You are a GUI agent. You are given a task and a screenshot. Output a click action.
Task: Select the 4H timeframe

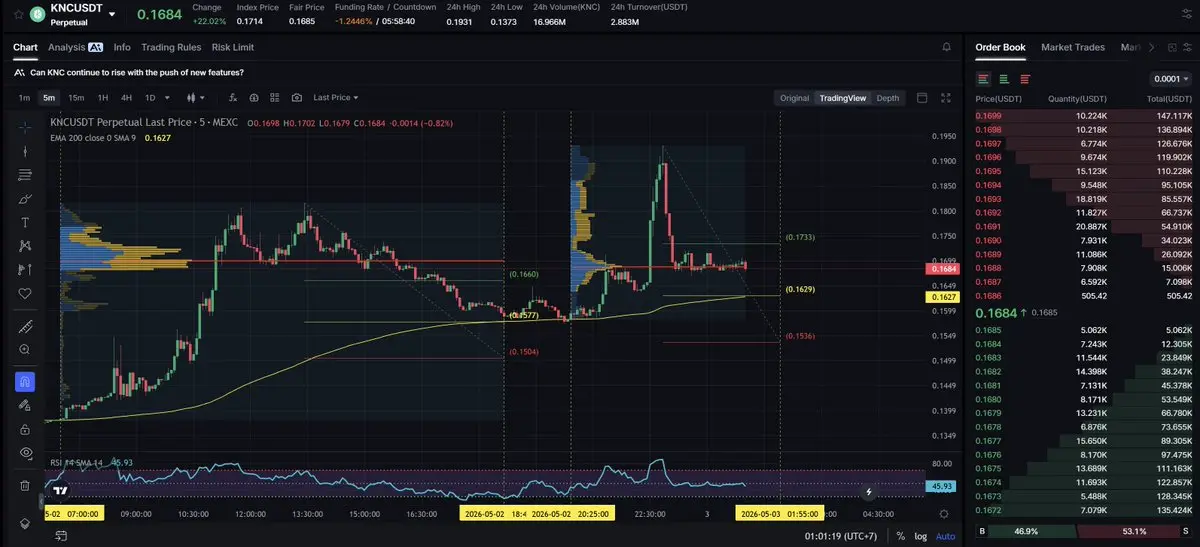pyautogui.click(x=126, y=98)
